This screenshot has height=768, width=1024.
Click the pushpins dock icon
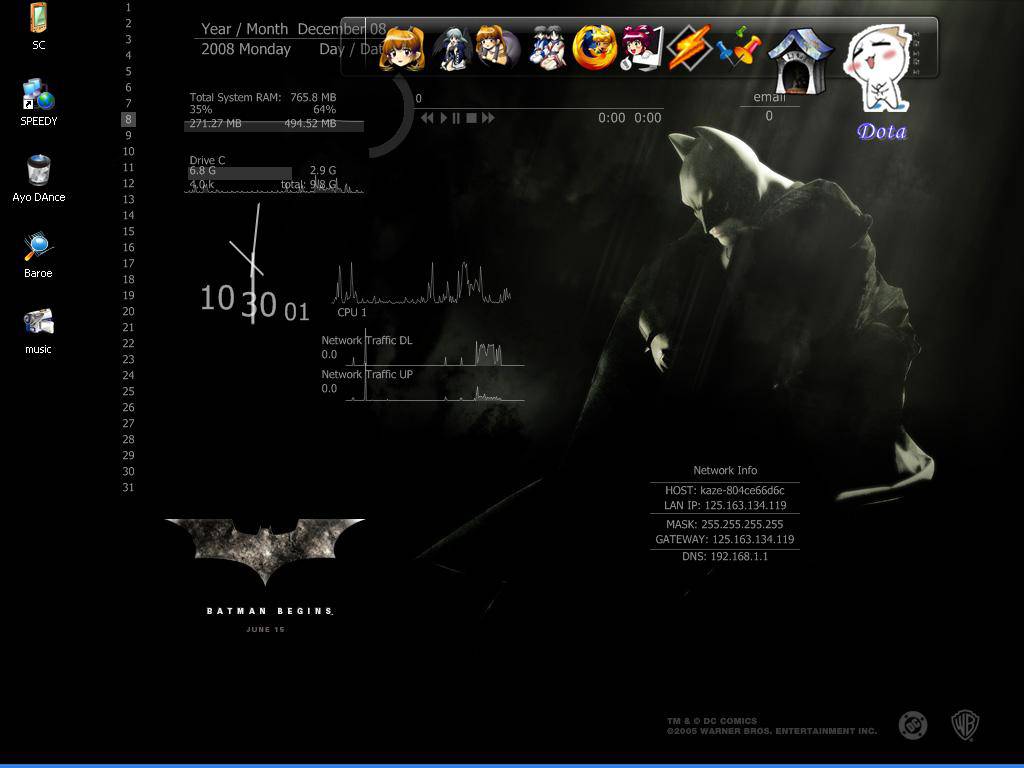coord(738,46)
